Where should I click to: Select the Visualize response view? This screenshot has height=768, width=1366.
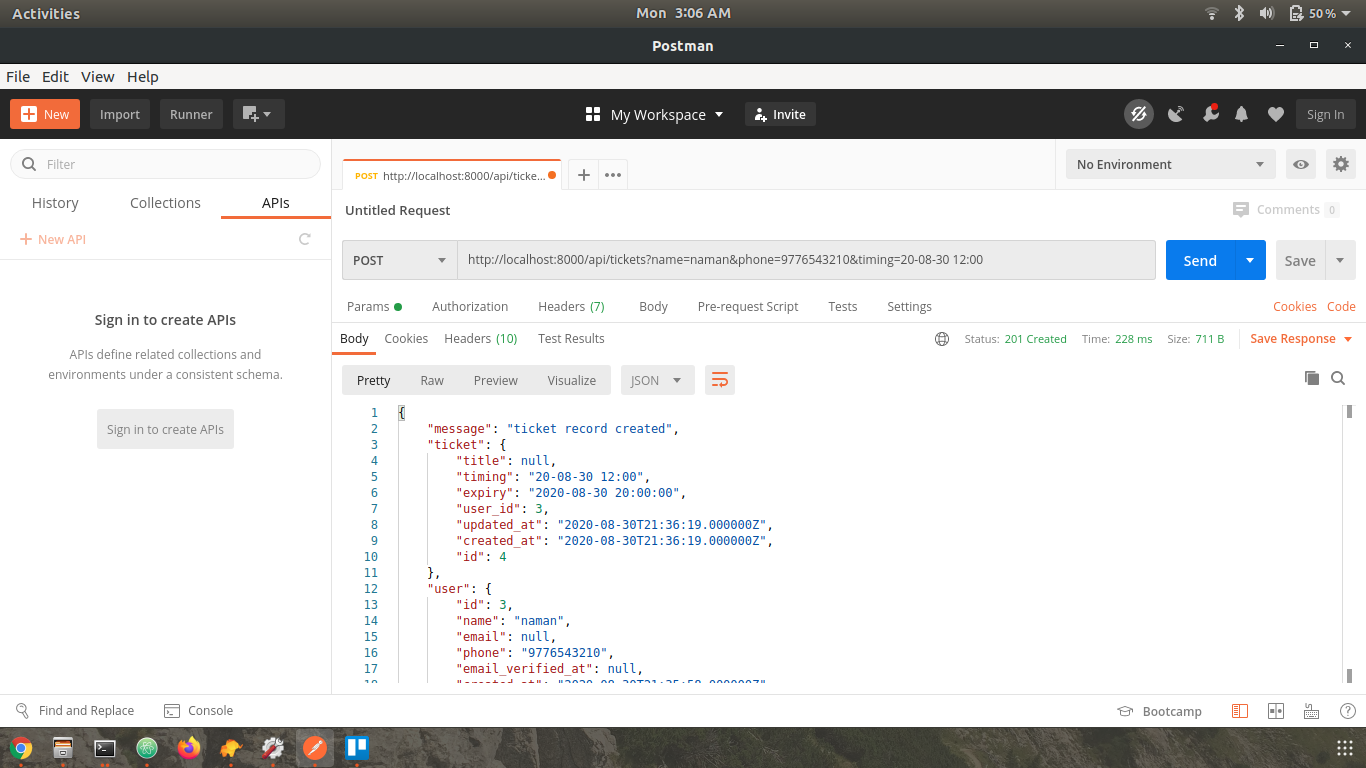point(572,380)
